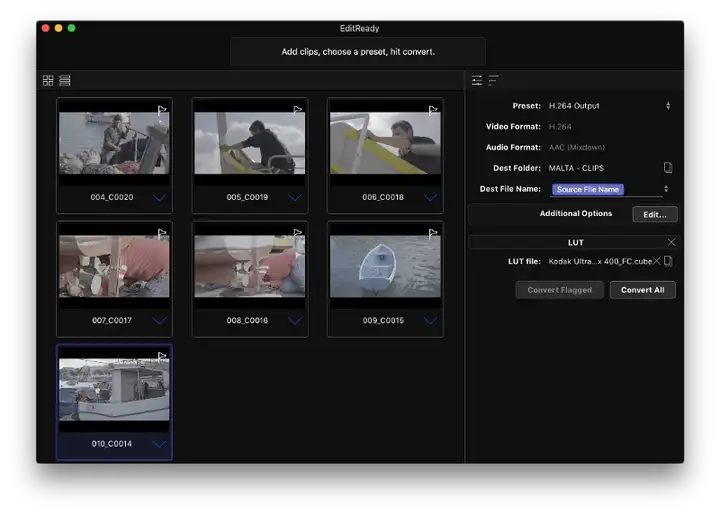The image size is (720, 515).
Task: Toggle flag on clip 009_C0015
Action: pos(433,234)
